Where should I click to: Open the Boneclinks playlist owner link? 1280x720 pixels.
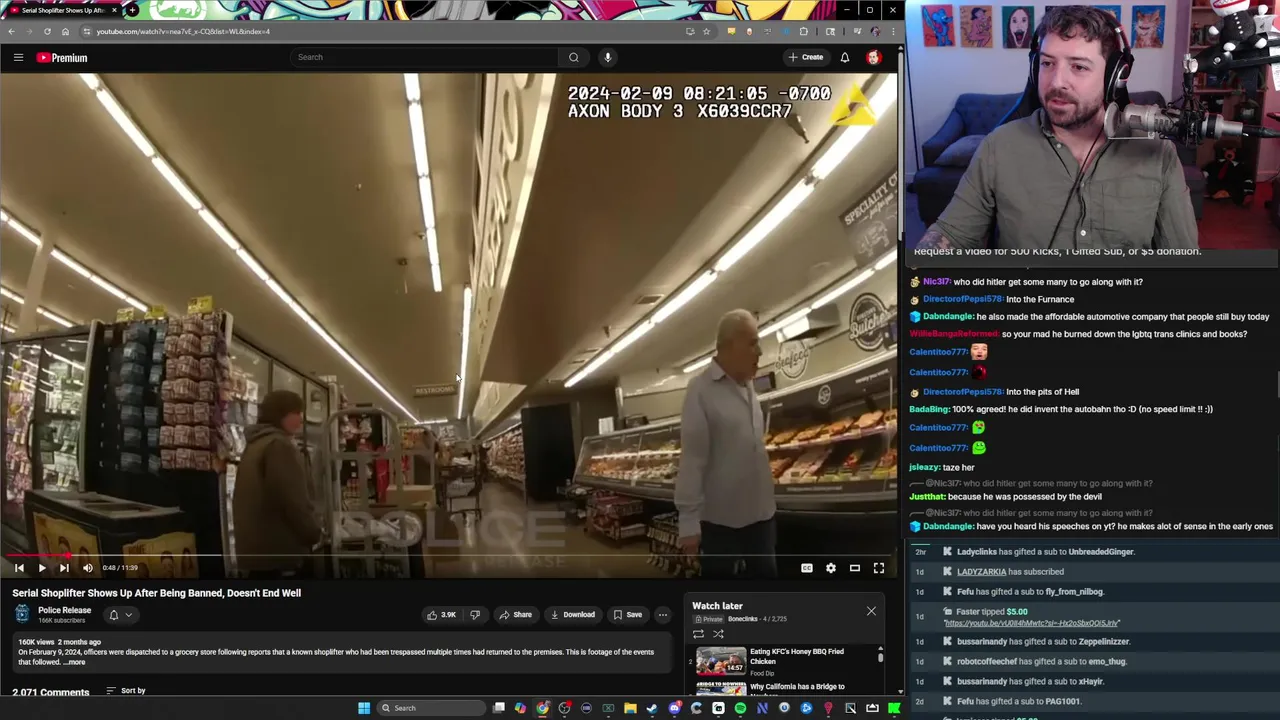tap(742, 619)
